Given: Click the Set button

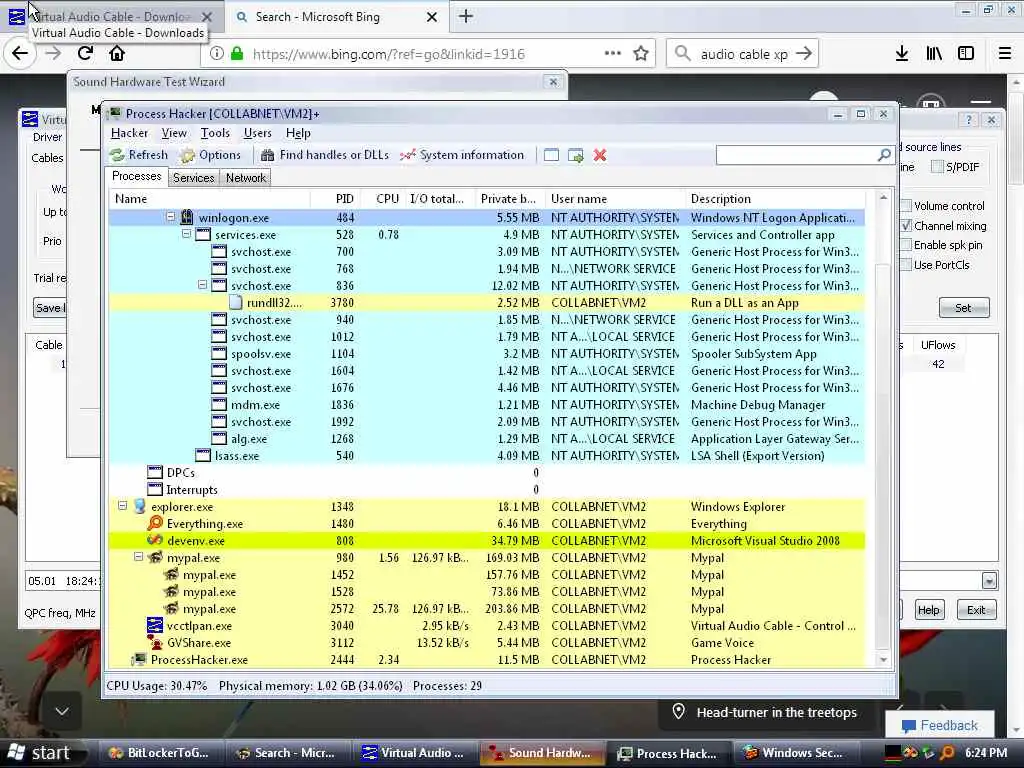Looking at the screenshot, I should coord(964,308).
